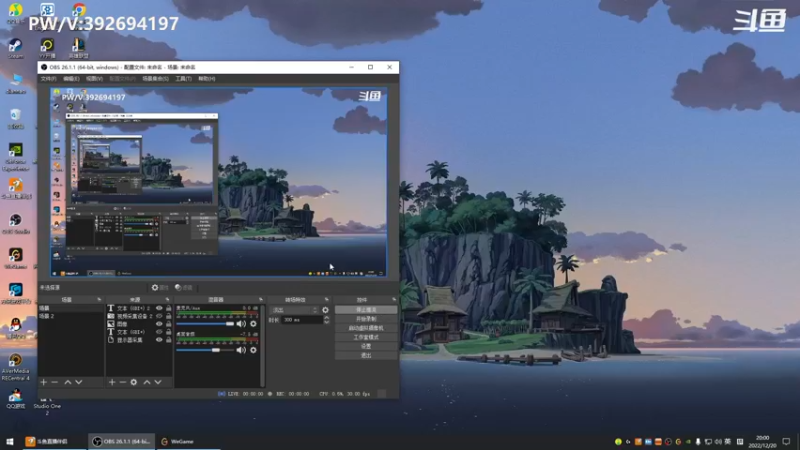800x450 pixels.
Task: Open Steam desktop shortcut
Action: pyautogui.click(x=15, y=48)
